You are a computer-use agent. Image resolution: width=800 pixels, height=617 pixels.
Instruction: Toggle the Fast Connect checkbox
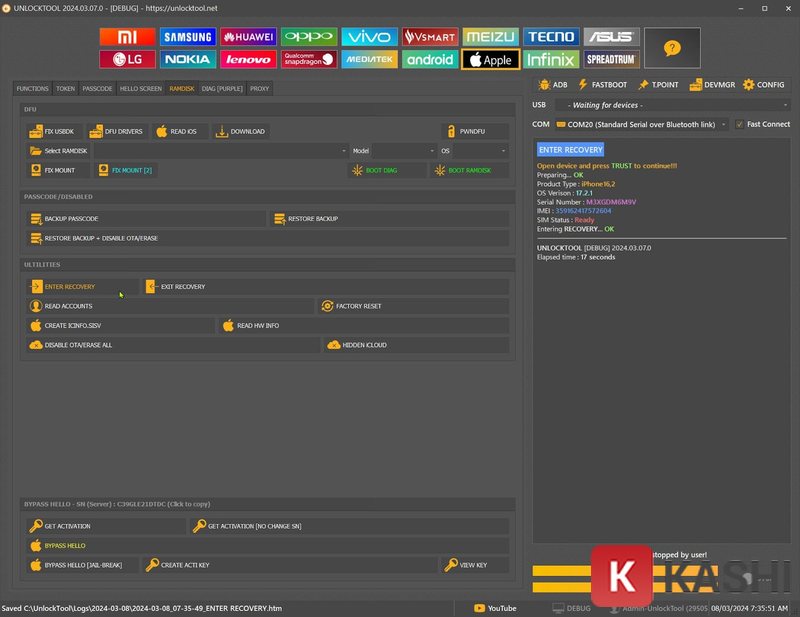[x=739, y=125]
